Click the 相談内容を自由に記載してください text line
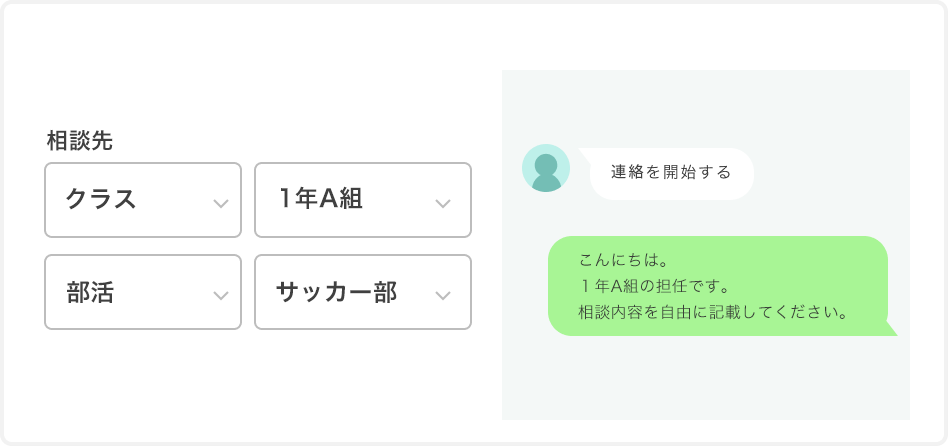 (712, 313)
